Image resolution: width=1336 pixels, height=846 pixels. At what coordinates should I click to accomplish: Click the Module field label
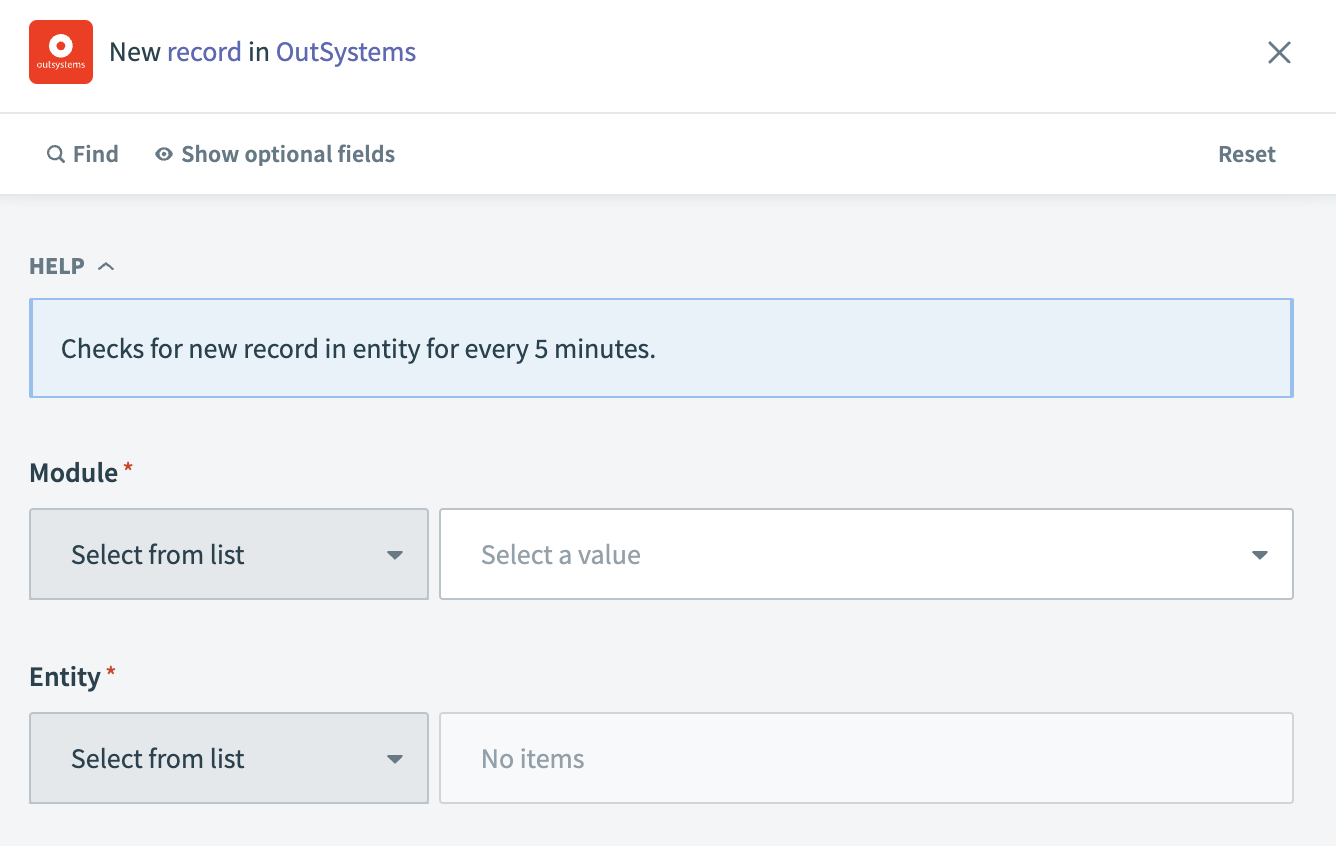coord(74,472)
